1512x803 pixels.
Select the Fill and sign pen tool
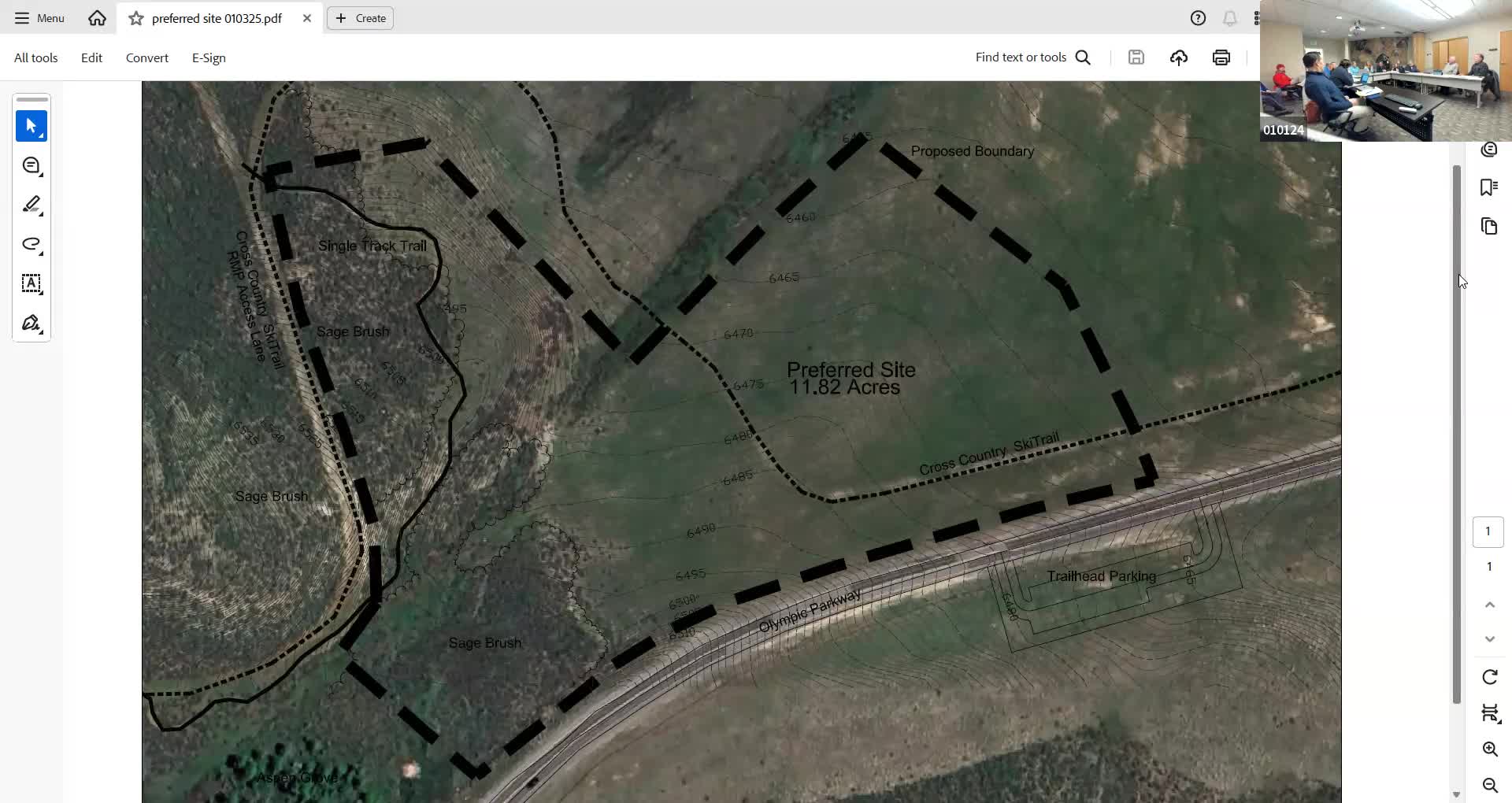tap(31, 323)
